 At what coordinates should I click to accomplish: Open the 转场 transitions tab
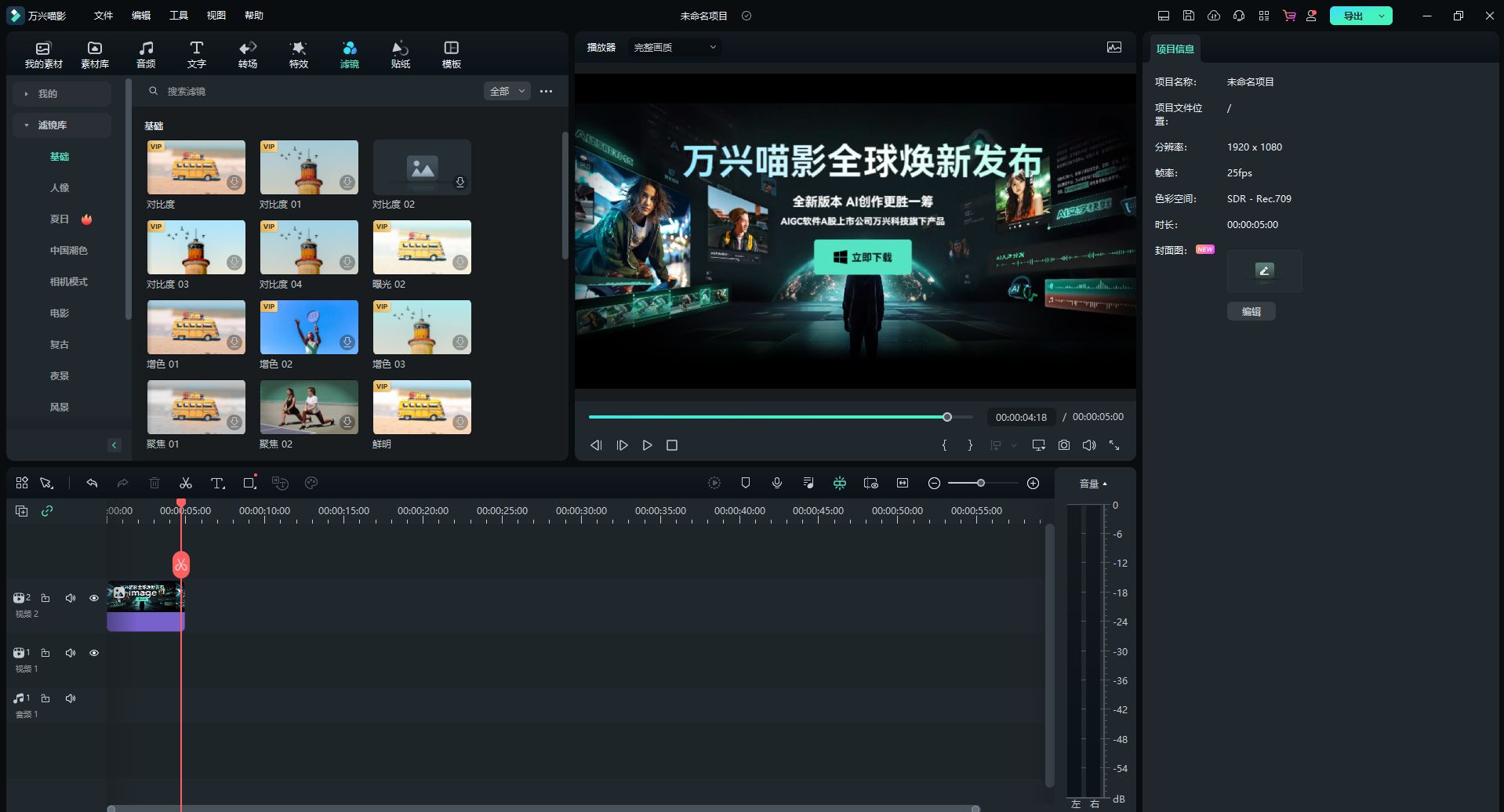(x=248, y=54)
